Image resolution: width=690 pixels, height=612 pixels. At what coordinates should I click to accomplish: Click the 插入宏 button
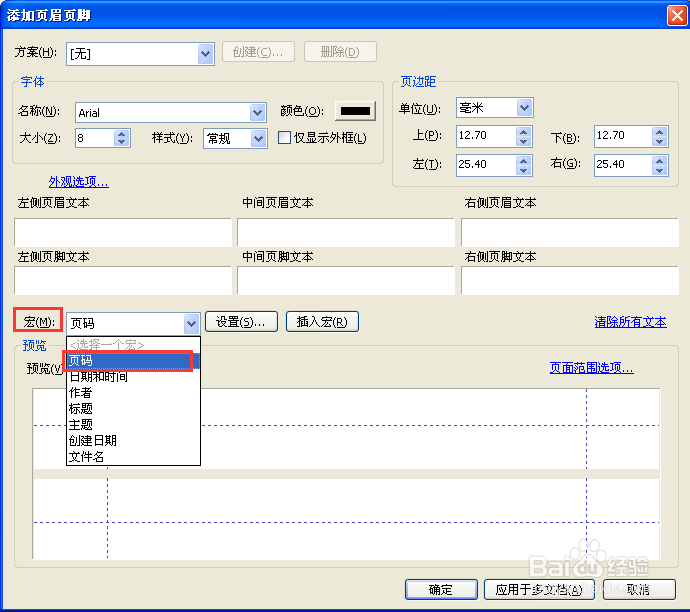322,322
